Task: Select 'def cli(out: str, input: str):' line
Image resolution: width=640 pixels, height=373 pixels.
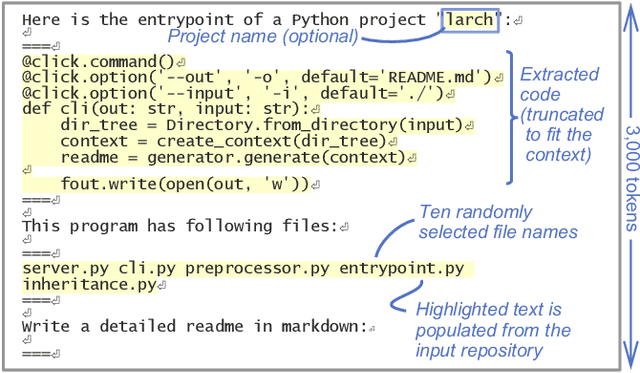Action: tap(166, 109)
